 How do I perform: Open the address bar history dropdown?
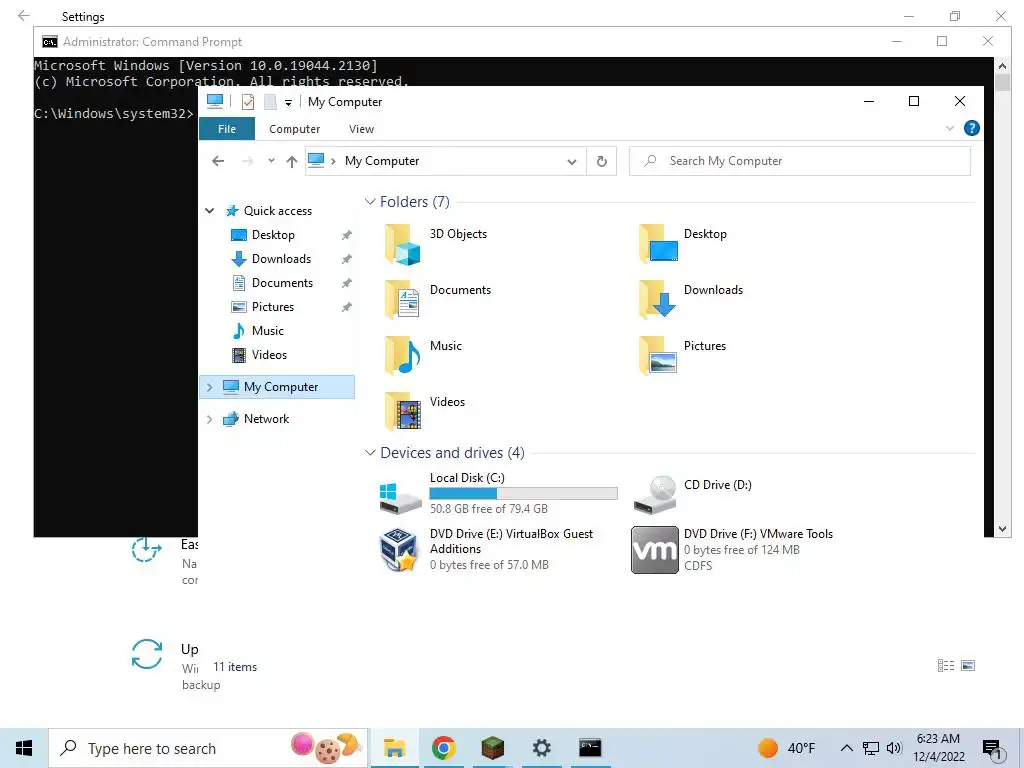point(571,162)
